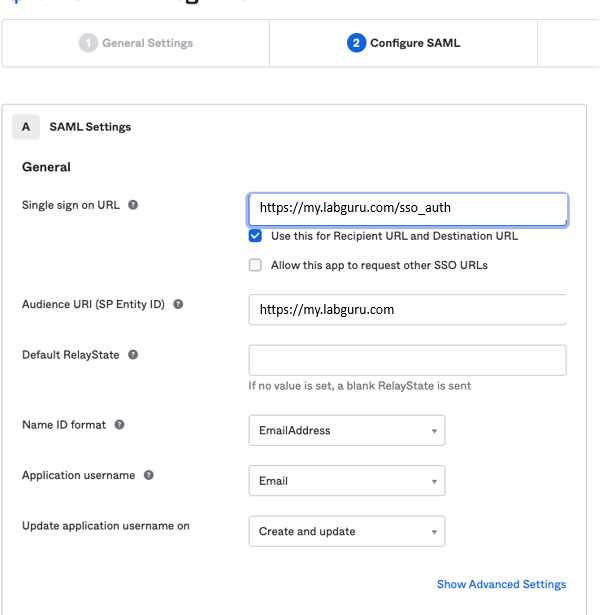Click the blue step 2 number circle
The height and width of the screenshot is (615, 601).
coord(356,43)
